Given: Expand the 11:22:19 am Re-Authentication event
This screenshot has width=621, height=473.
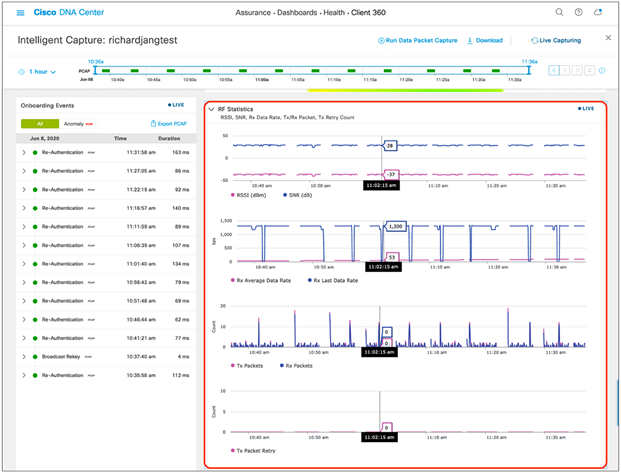Looking at the screenshot, I should click(24, 190).
